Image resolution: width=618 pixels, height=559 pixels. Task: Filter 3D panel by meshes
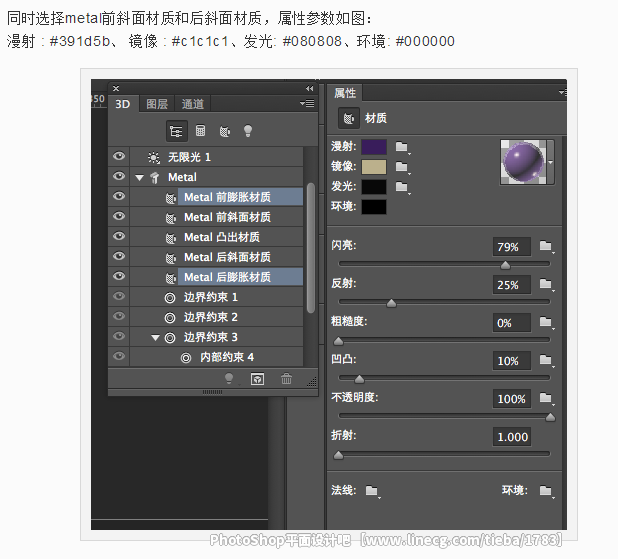[200, 130]
